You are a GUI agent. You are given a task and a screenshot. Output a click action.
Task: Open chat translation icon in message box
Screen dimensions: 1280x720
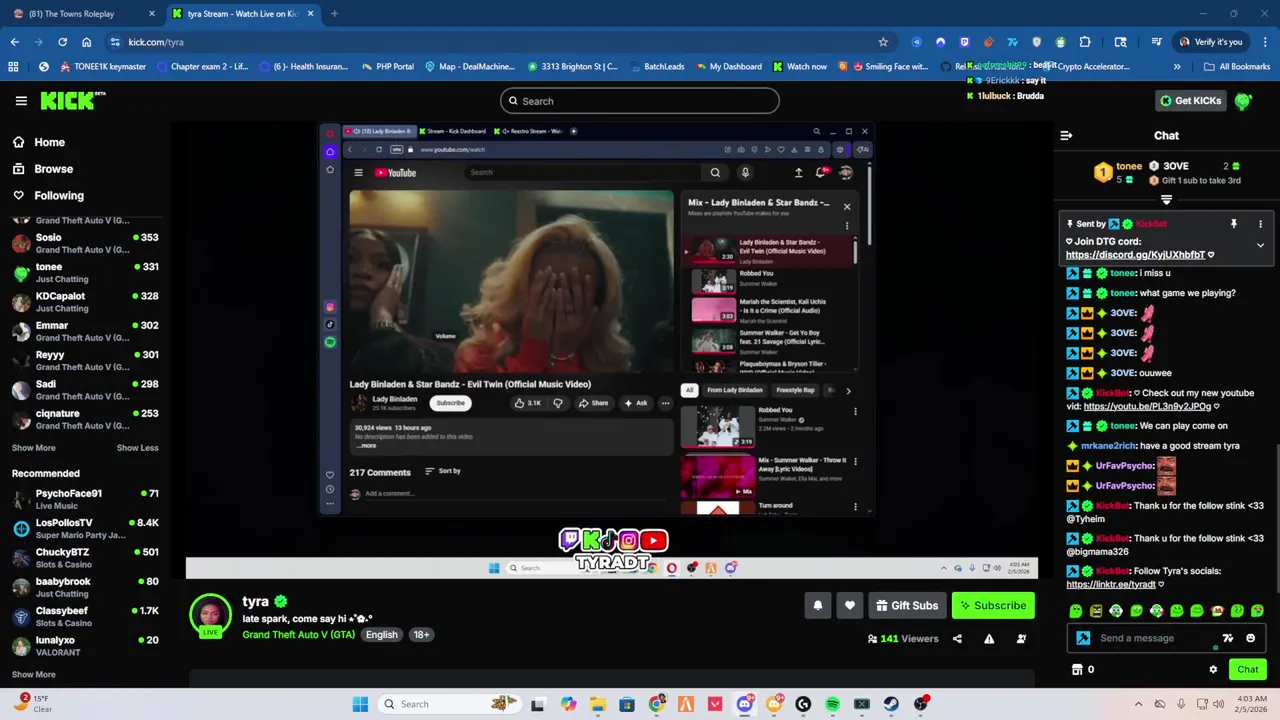coord(1228,638)
